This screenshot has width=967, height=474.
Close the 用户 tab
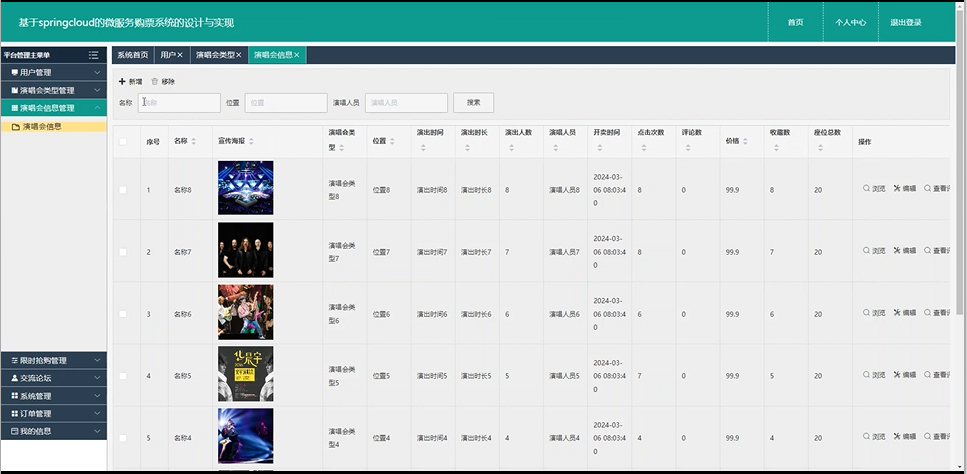tap(180, 55)
